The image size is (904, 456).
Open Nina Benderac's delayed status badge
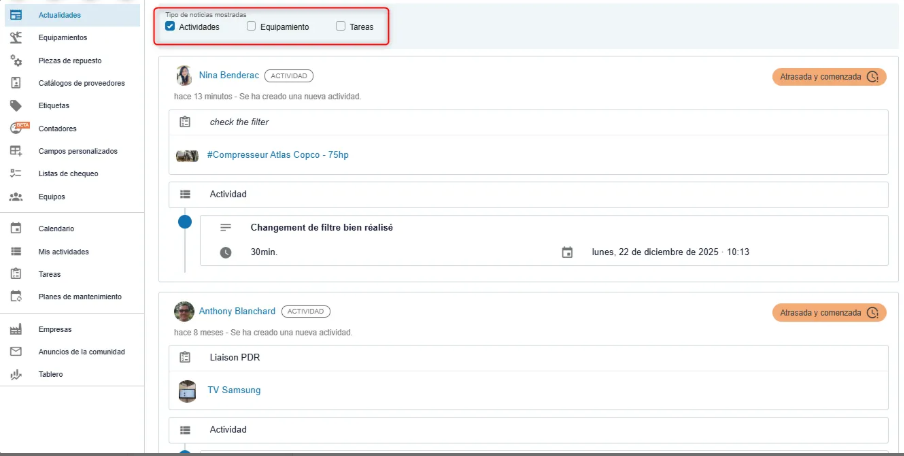(828, 77)
